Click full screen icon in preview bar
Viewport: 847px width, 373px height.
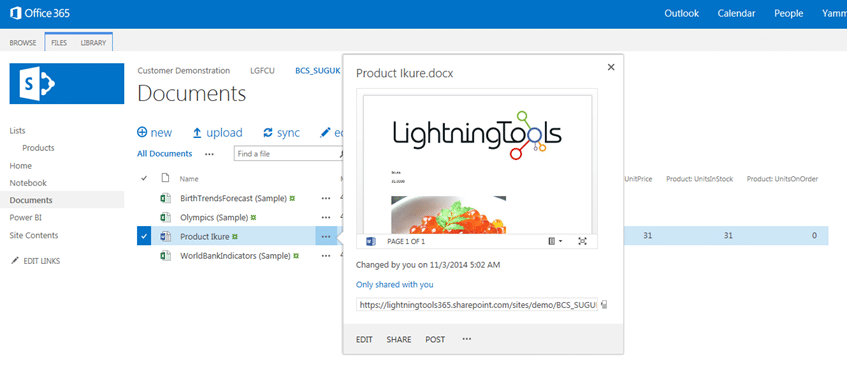(582, 241)
